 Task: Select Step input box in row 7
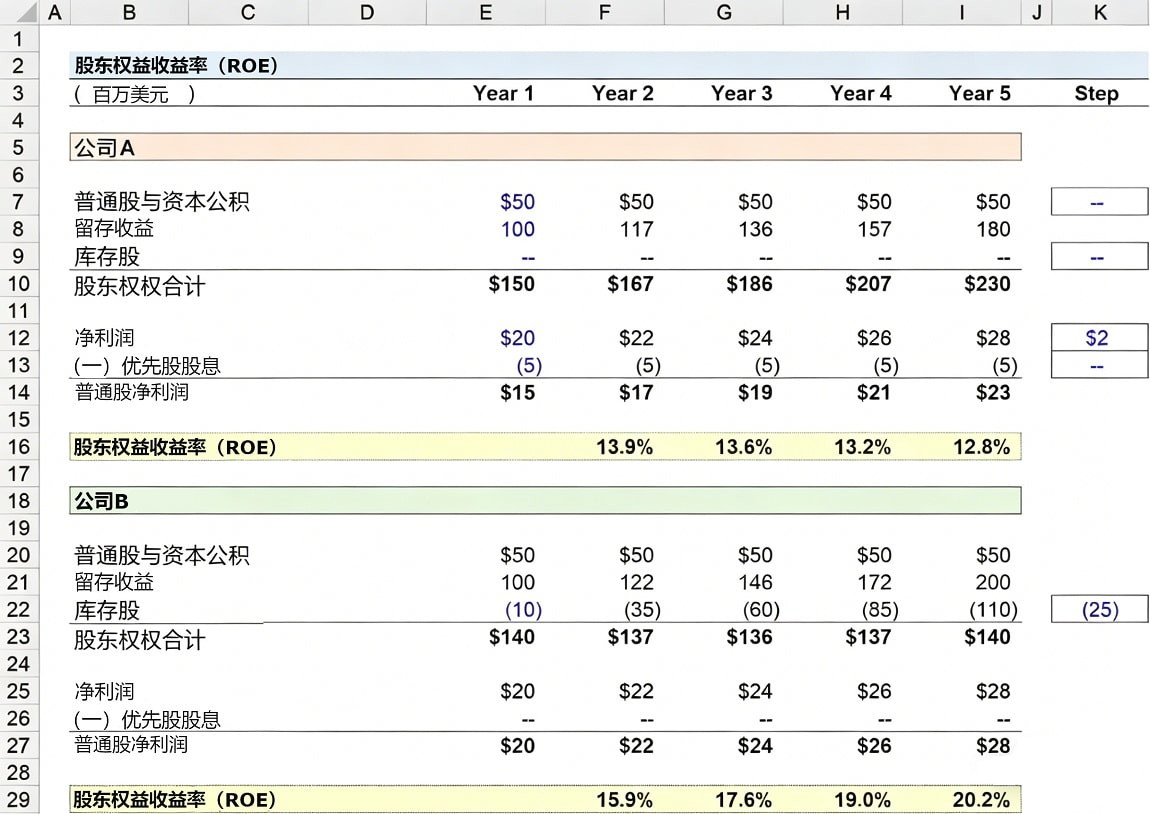pos(1098,202)
